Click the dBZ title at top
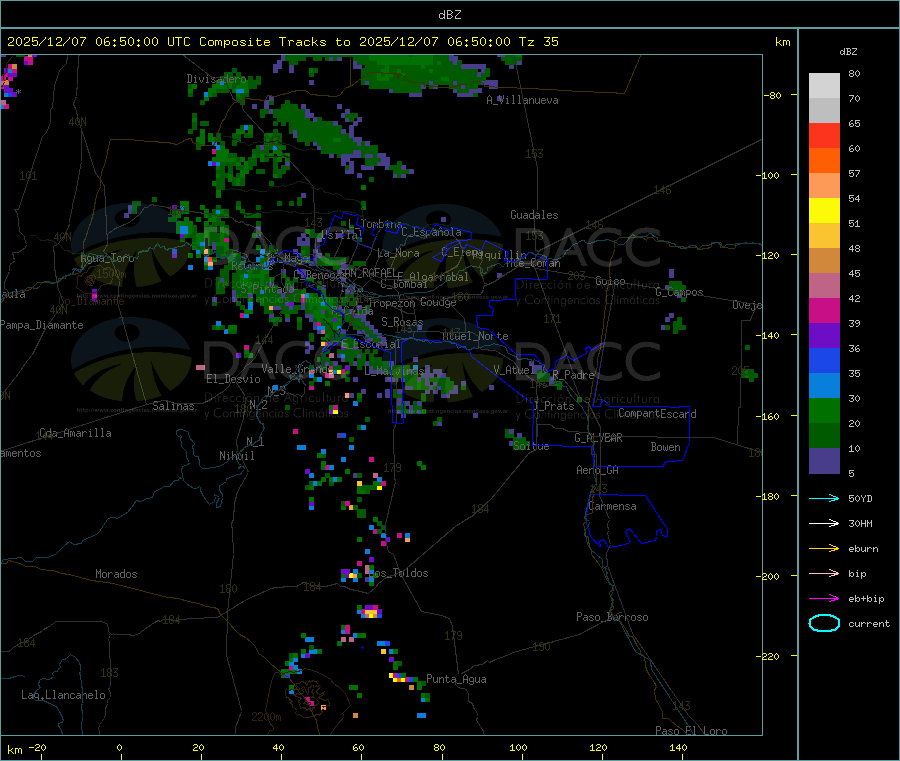Viewport: 900px width, 761px height. [449, 15]
